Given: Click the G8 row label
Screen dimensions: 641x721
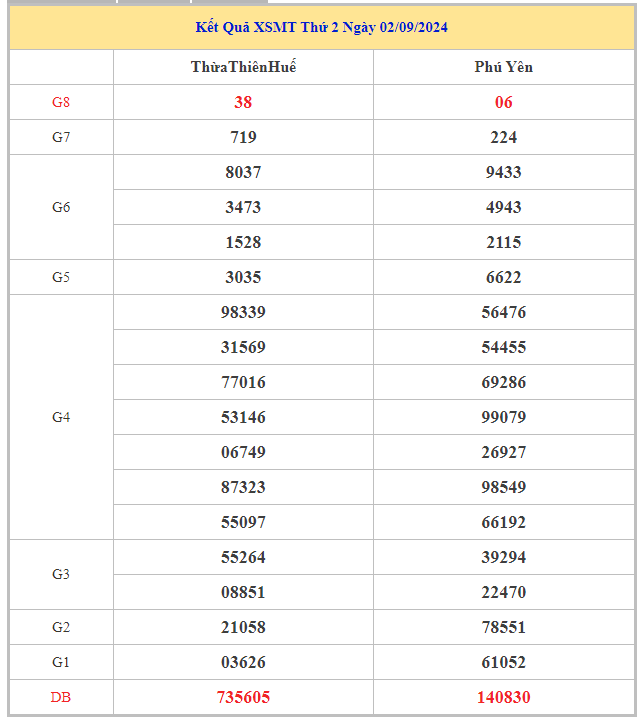Looking at the screenshot, I should [61, 102].
